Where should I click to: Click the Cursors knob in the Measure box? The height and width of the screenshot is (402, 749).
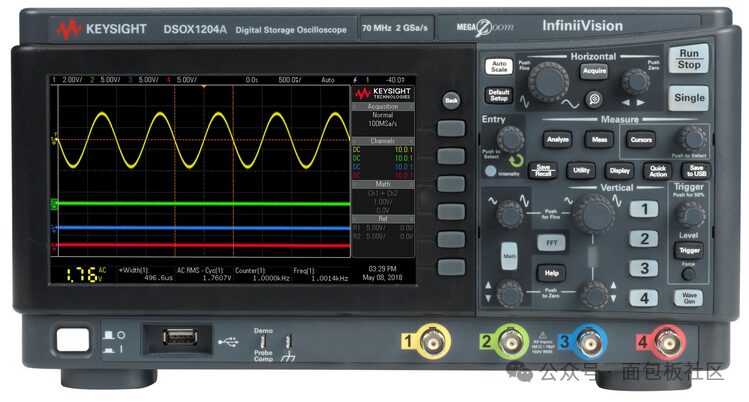click(691, 139)
